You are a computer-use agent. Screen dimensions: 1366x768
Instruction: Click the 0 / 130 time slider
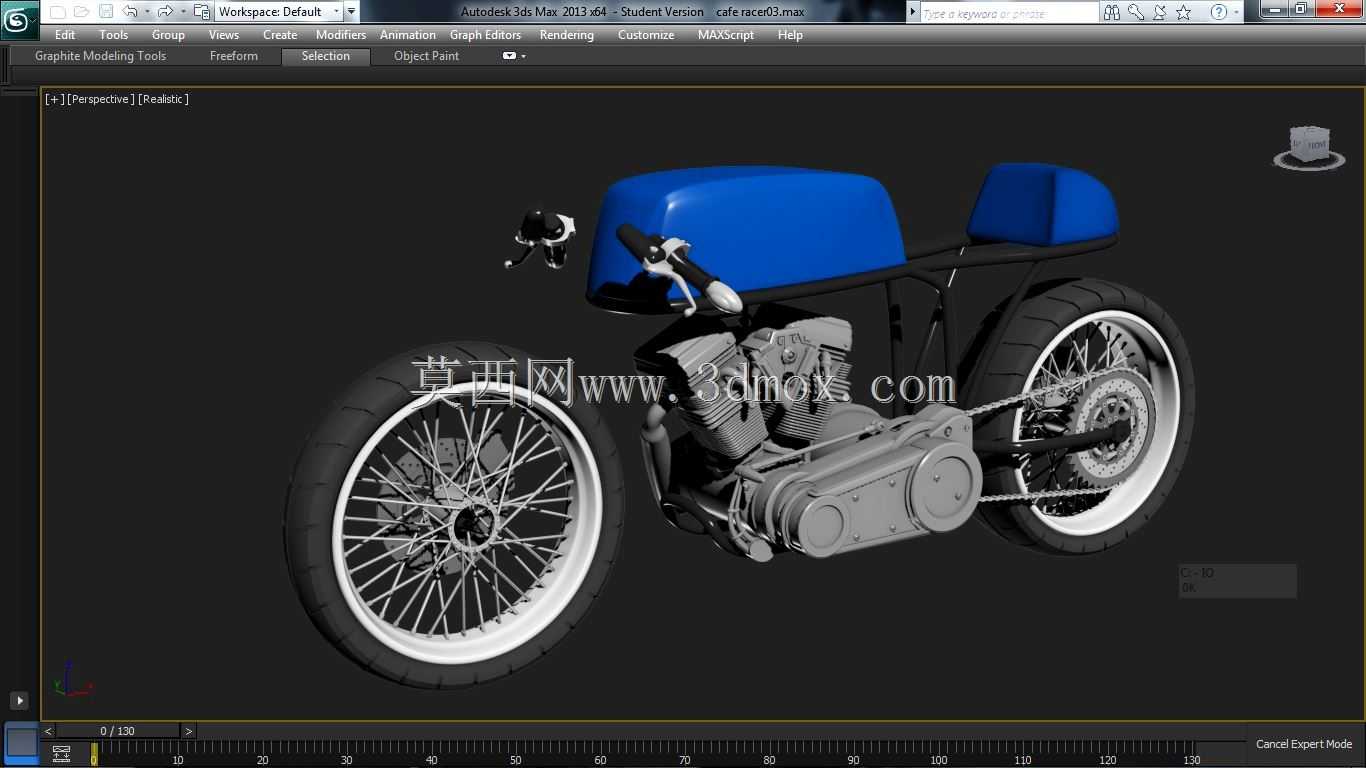tap(118, 731)
